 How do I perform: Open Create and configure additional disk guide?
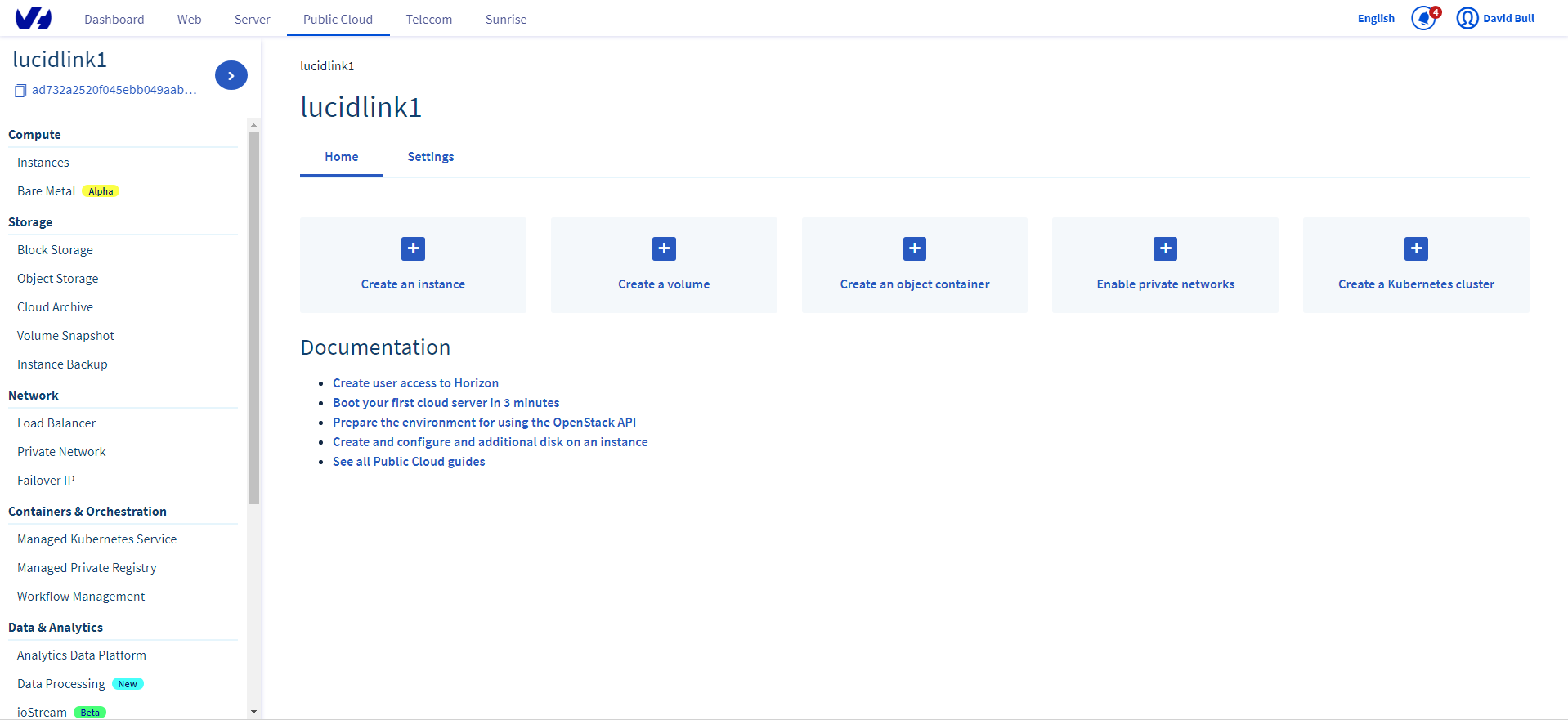(x=491, y=442)
